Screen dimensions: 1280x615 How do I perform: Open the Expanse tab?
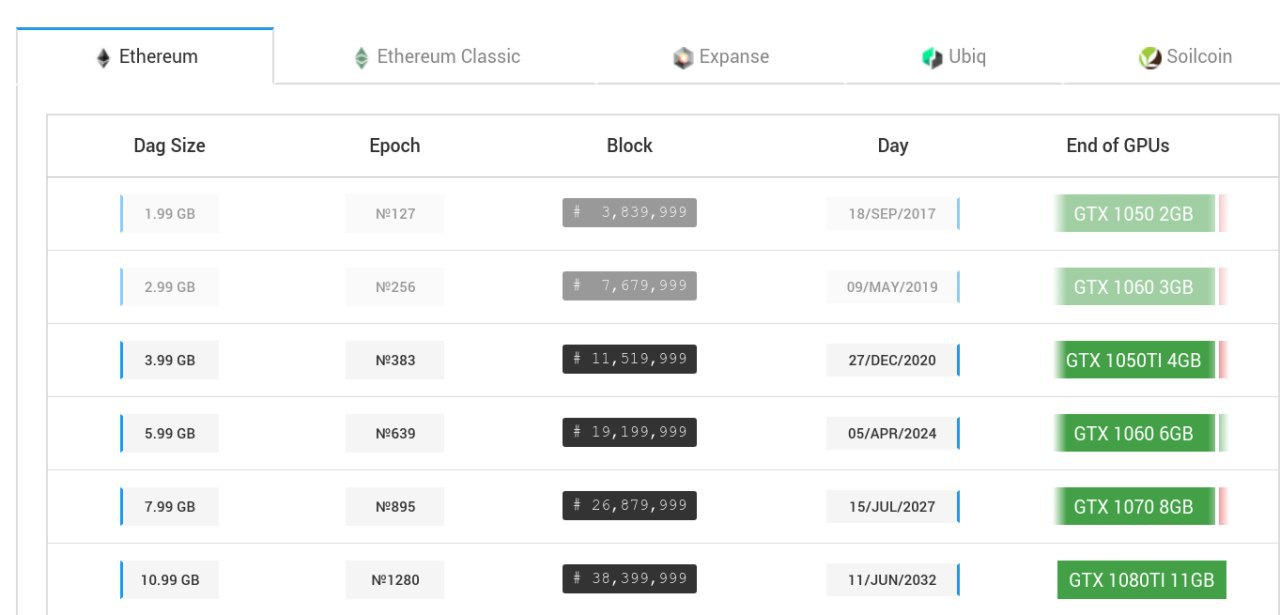click(721, 57)
